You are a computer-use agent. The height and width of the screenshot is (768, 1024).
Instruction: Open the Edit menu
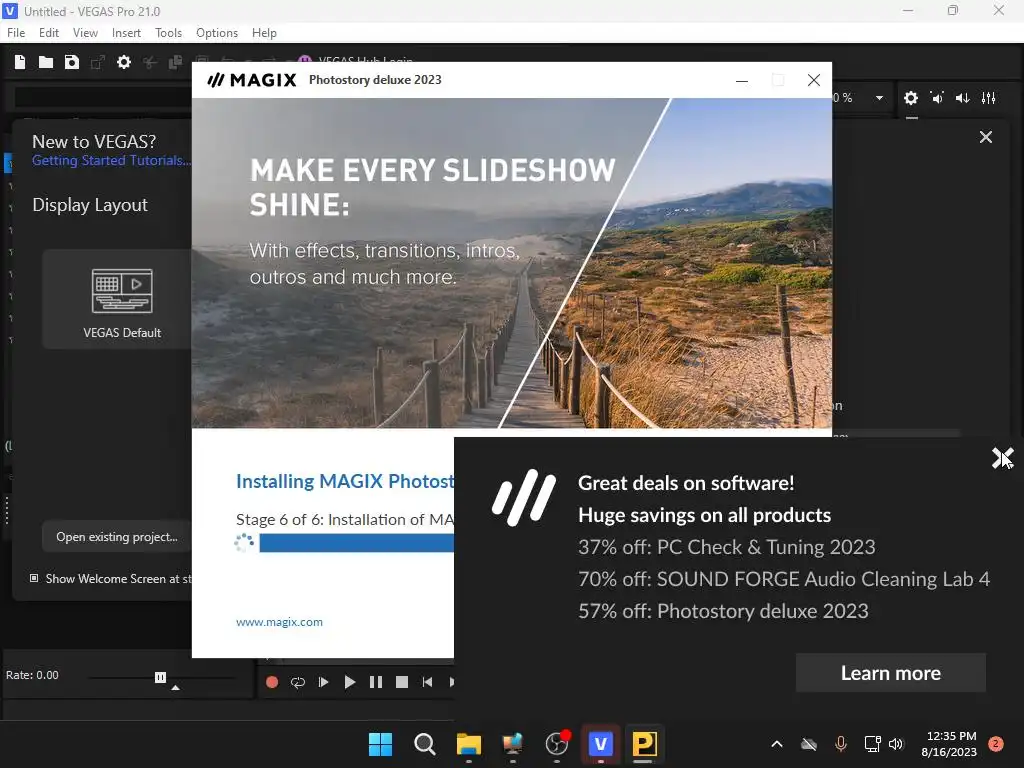(49, 33)
